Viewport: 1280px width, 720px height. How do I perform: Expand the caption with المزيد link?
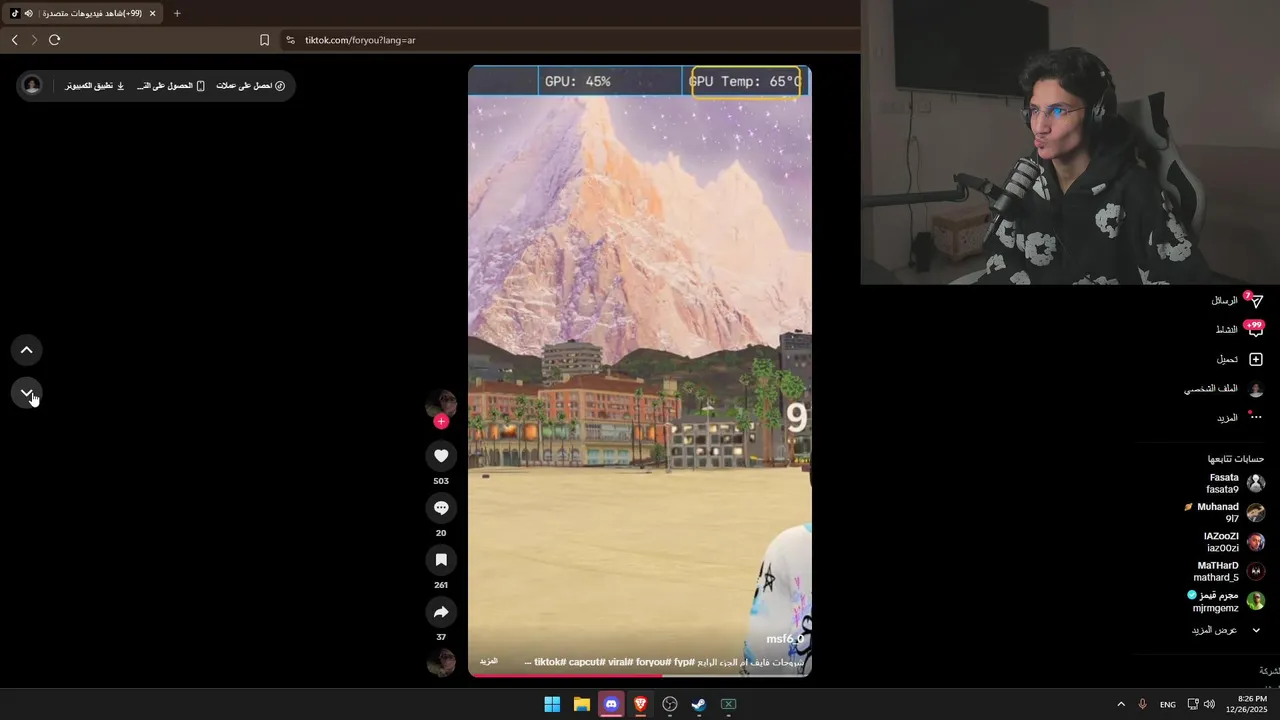[489, 661]
